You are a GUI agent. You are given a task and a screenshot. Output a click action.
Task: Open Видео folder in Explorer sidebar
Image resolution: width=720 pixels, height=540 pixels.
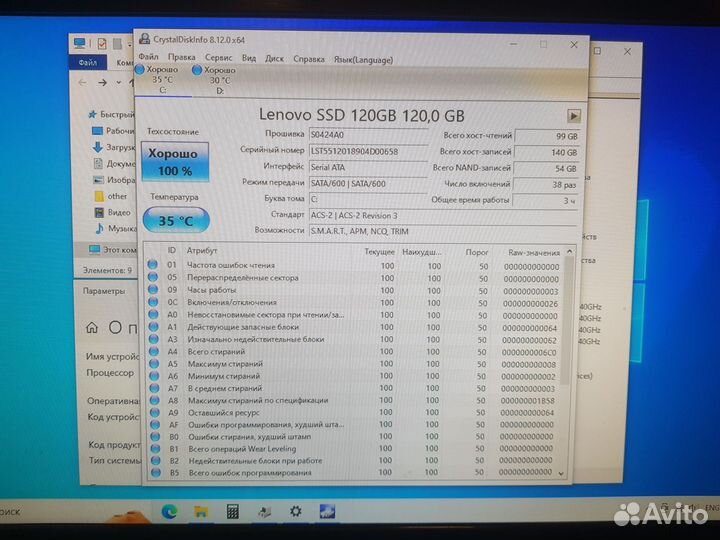pos(113,212)
